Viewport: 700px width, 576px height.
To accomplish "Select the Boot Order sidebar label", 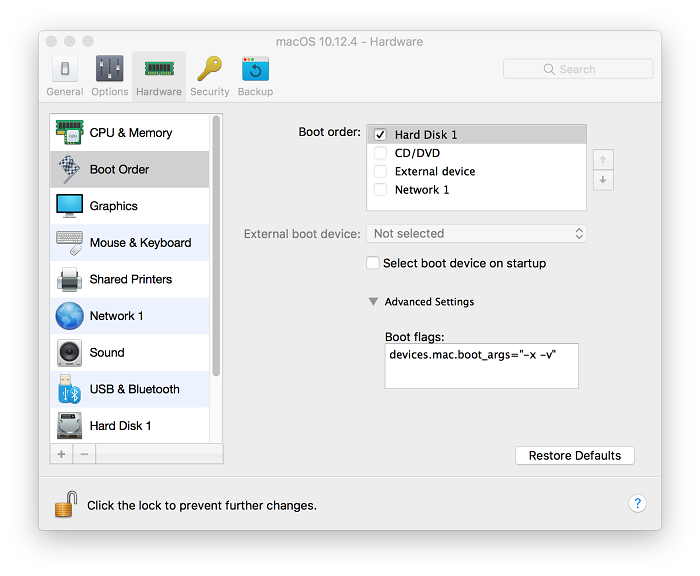I will 119,169.
